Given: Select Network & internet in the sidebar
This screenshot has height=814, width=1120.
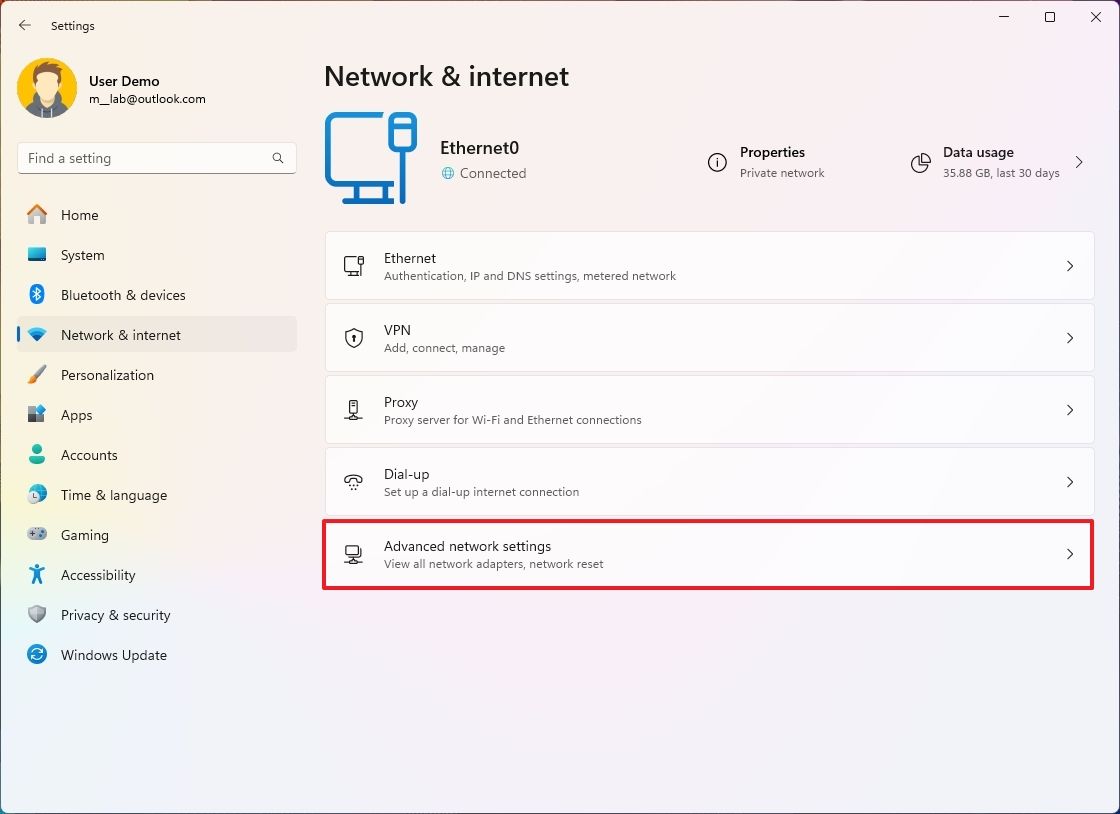Looking at the screenshot, I should click(x=121, y=335).
